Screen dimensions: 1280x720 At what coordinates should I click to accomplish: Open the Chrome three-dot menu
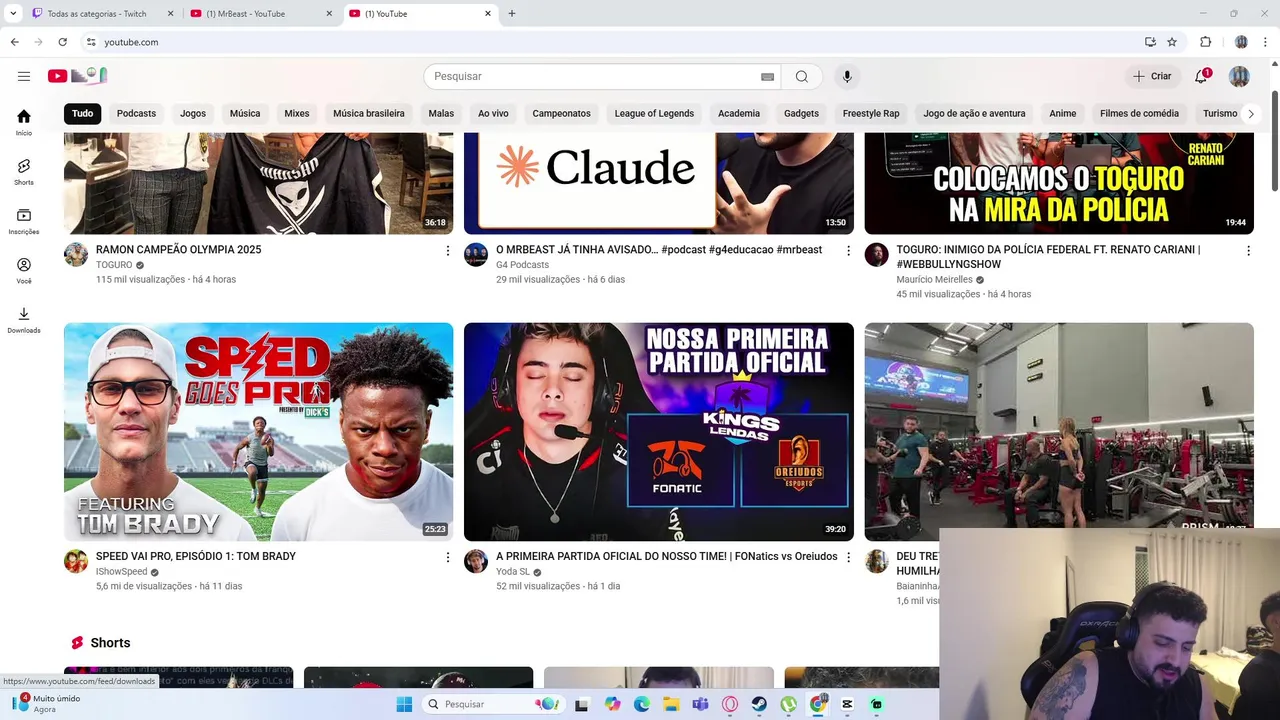[1266, 42]
